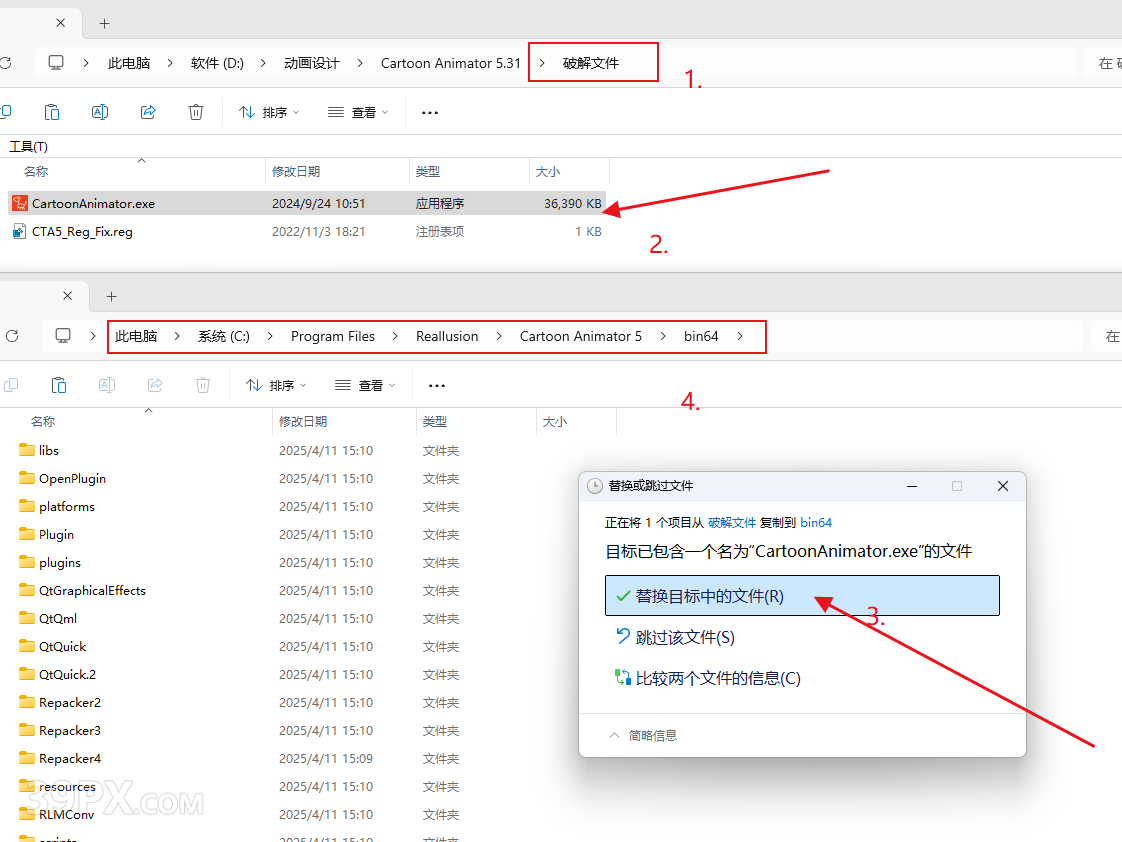Open the 工具(T) menu
Image resolution: width=1122 pixels, height=842 pixels.
click(x=28, y=147)
